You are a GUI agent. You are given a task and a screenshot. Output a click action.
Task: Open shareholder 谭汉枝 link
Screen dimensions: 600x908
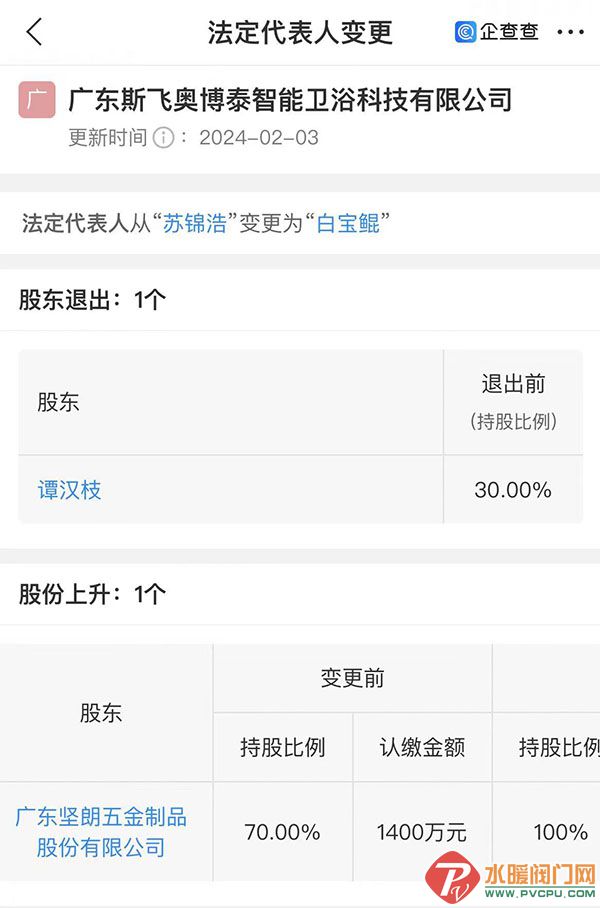tap(69, 490)
